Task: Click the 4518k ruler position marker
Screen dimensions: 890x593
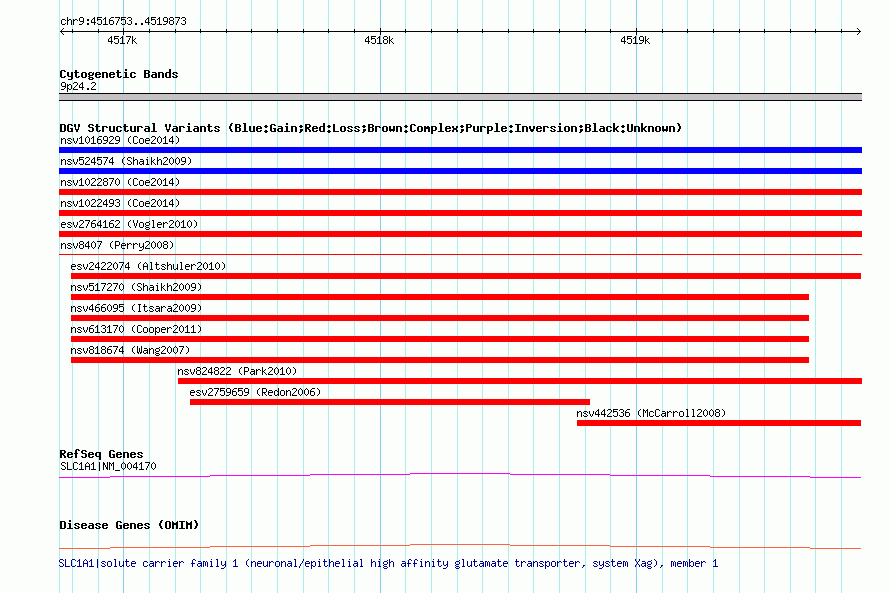Action: 379,41
